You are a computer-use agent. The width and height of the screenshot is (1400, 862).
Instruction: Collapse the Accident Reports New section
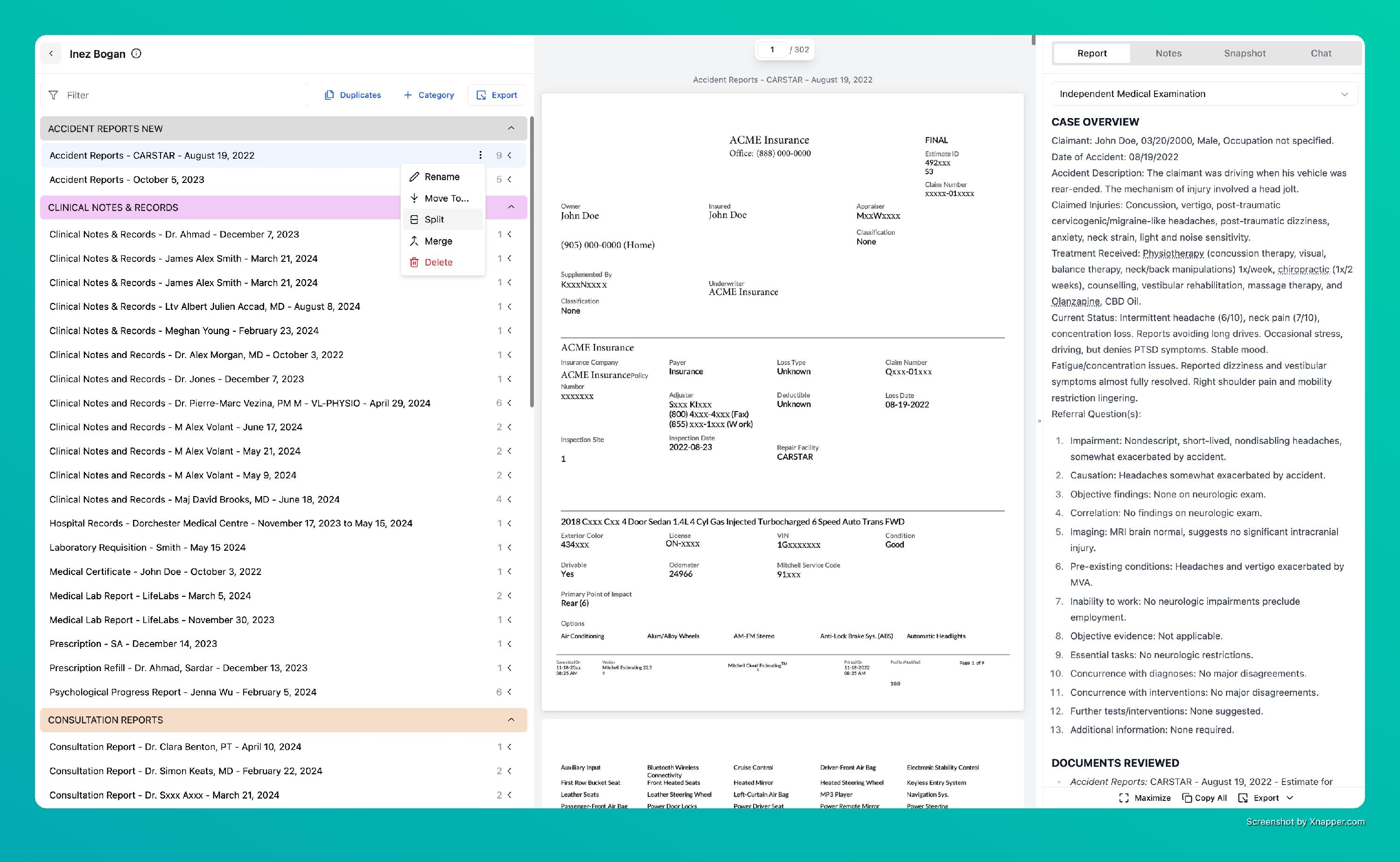pyautogui.click(x=511, y=128)
